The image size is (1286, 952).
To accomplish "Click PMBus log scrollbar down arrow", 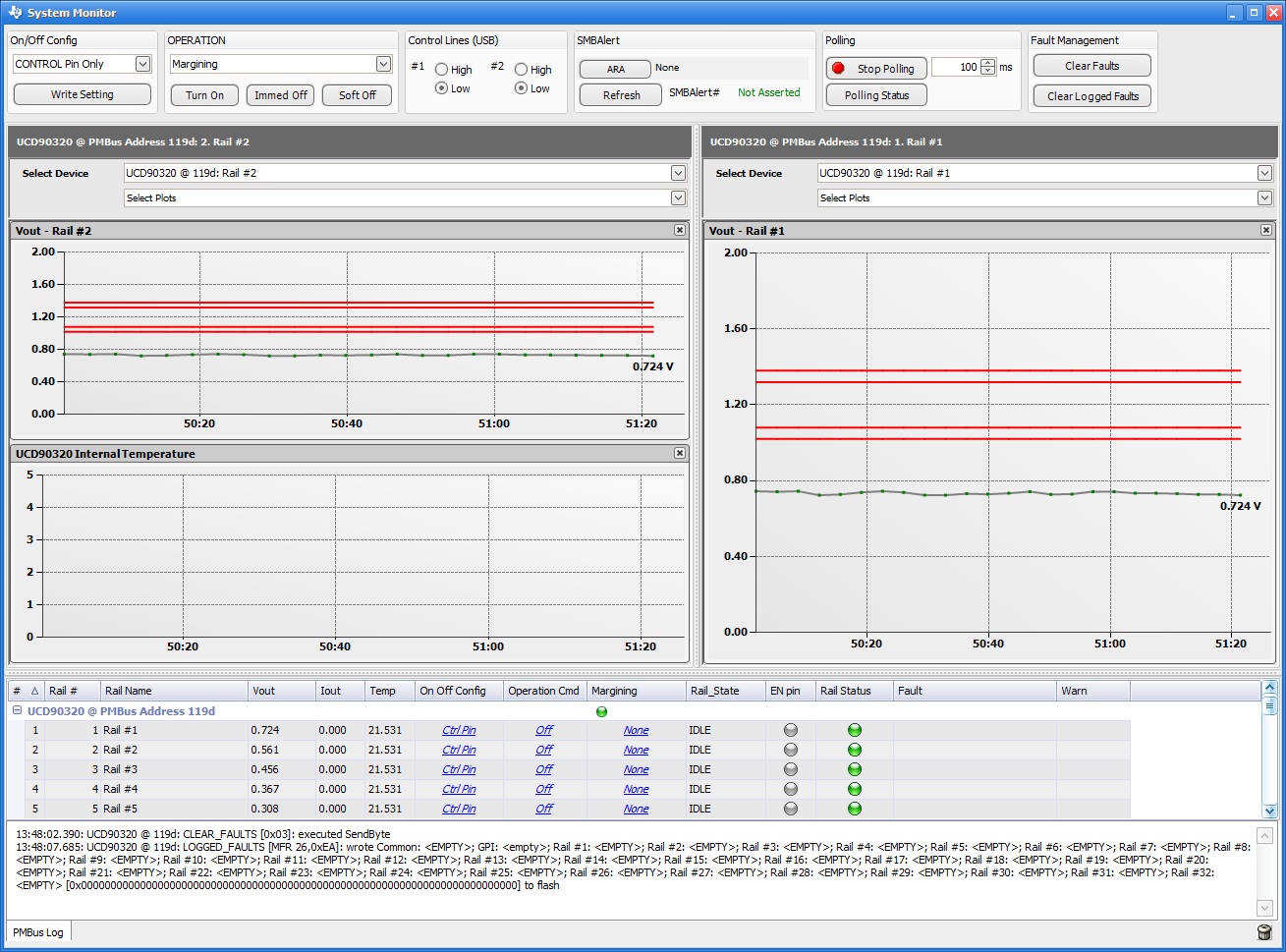I will click(1264, 908).
